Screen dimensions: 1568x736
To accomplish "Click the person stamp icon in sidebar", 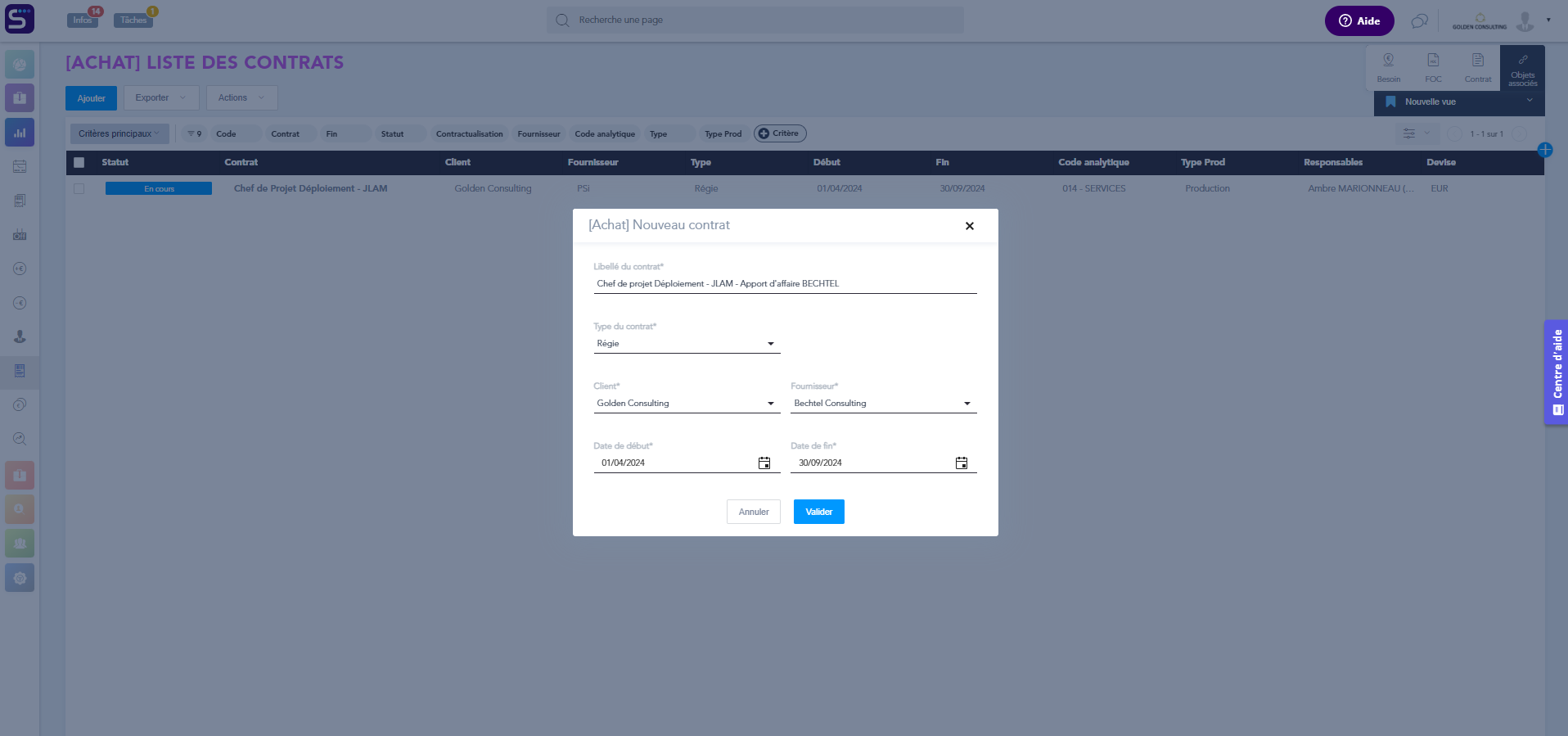I will click(x=20, y=336).
